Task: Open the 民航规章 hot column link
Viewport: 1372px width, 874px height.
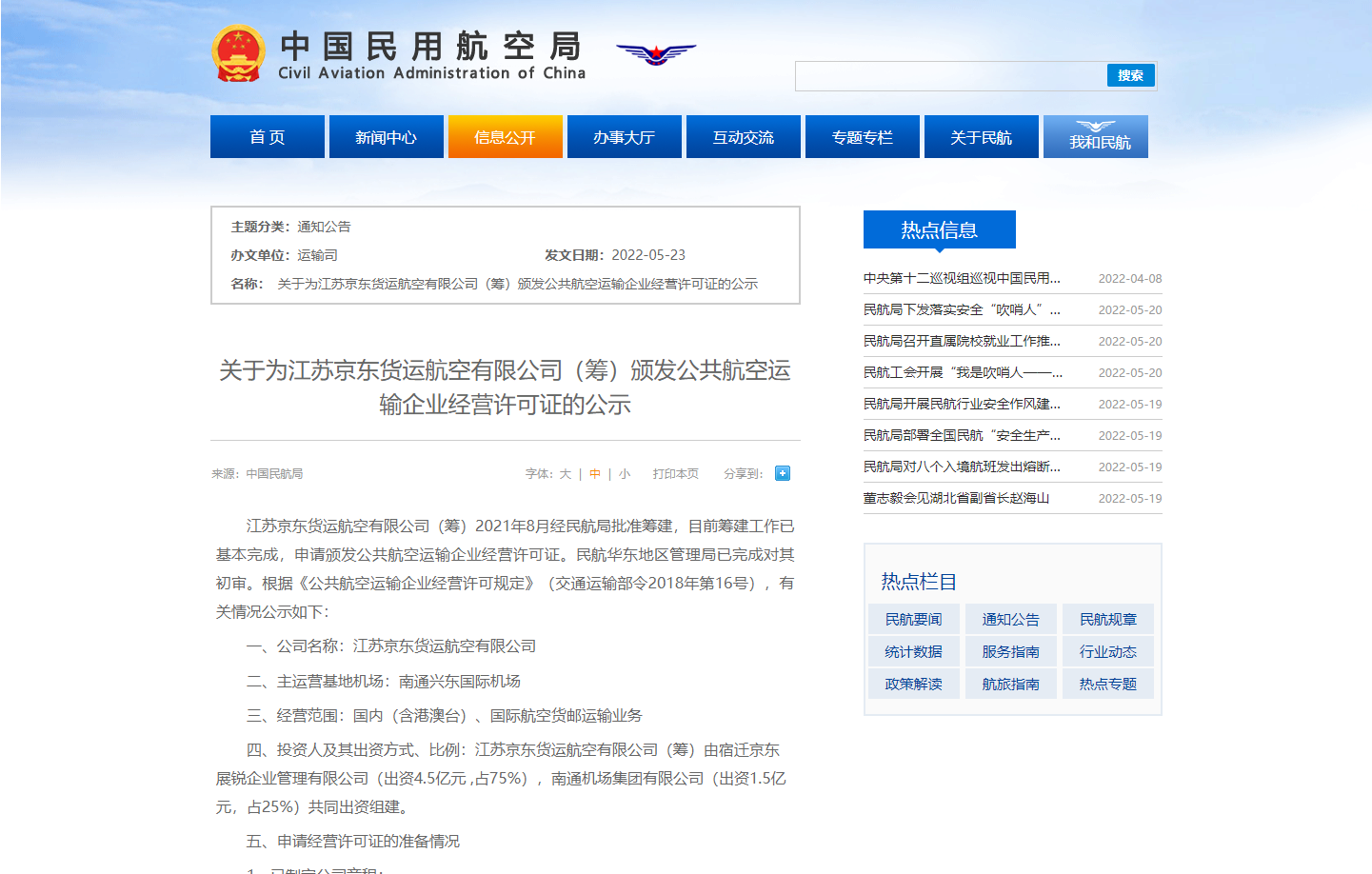Action: click(1107, 620)
